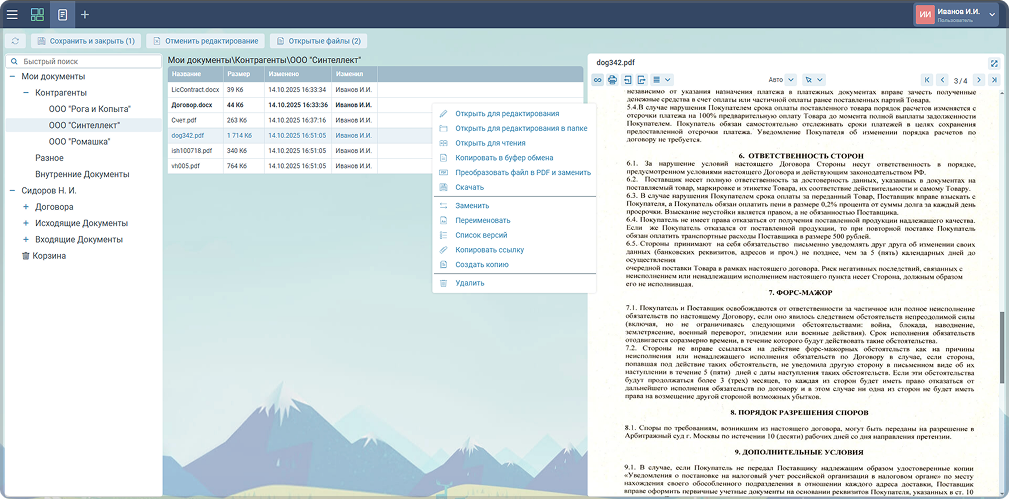The image size is (1009, 499).
Task: Expand the PDF preview to fullscreen
Action: [994, 62]
